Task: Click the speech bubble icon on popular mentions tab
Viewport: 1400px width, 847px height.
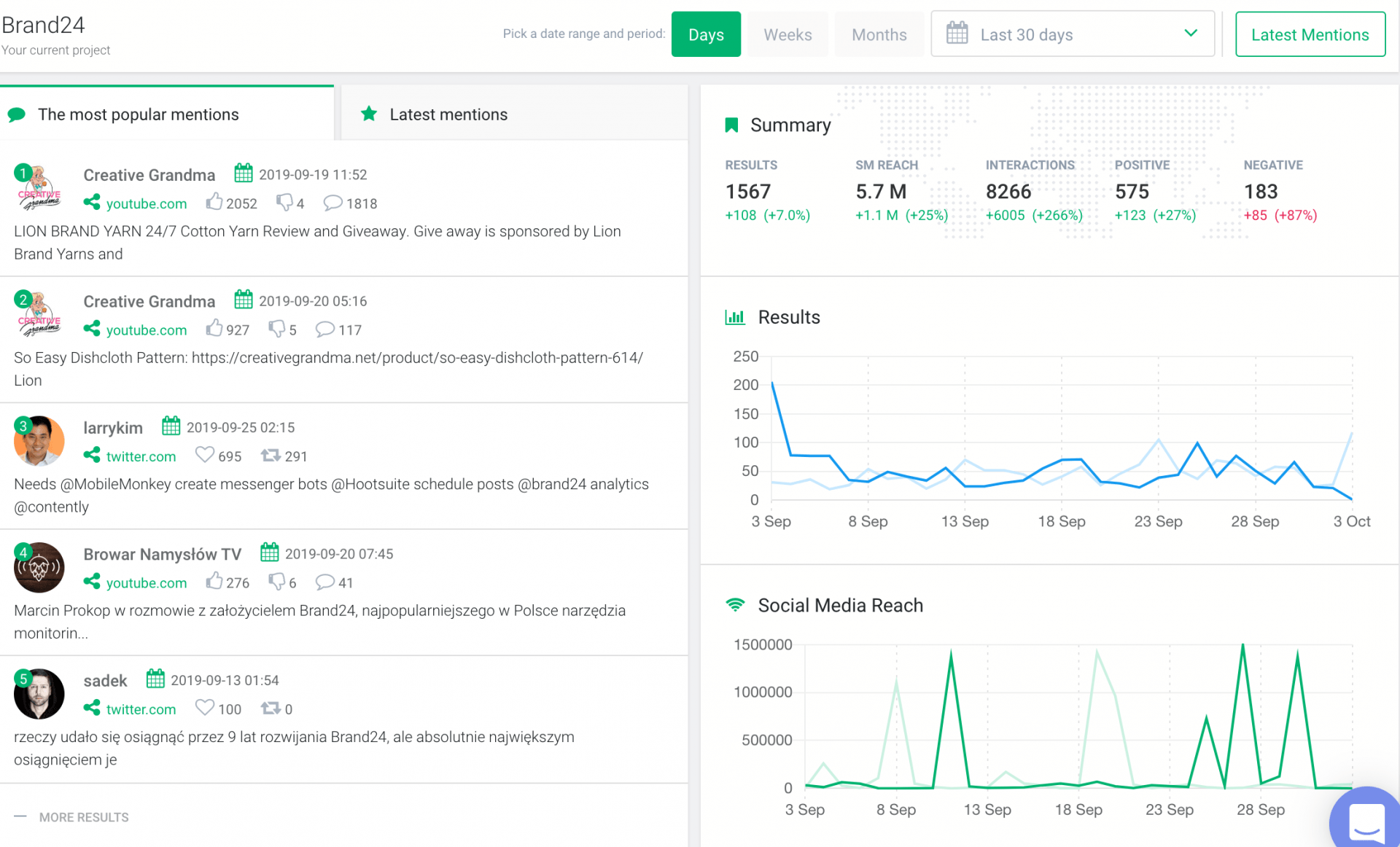Action: click(x=16, y=114)
